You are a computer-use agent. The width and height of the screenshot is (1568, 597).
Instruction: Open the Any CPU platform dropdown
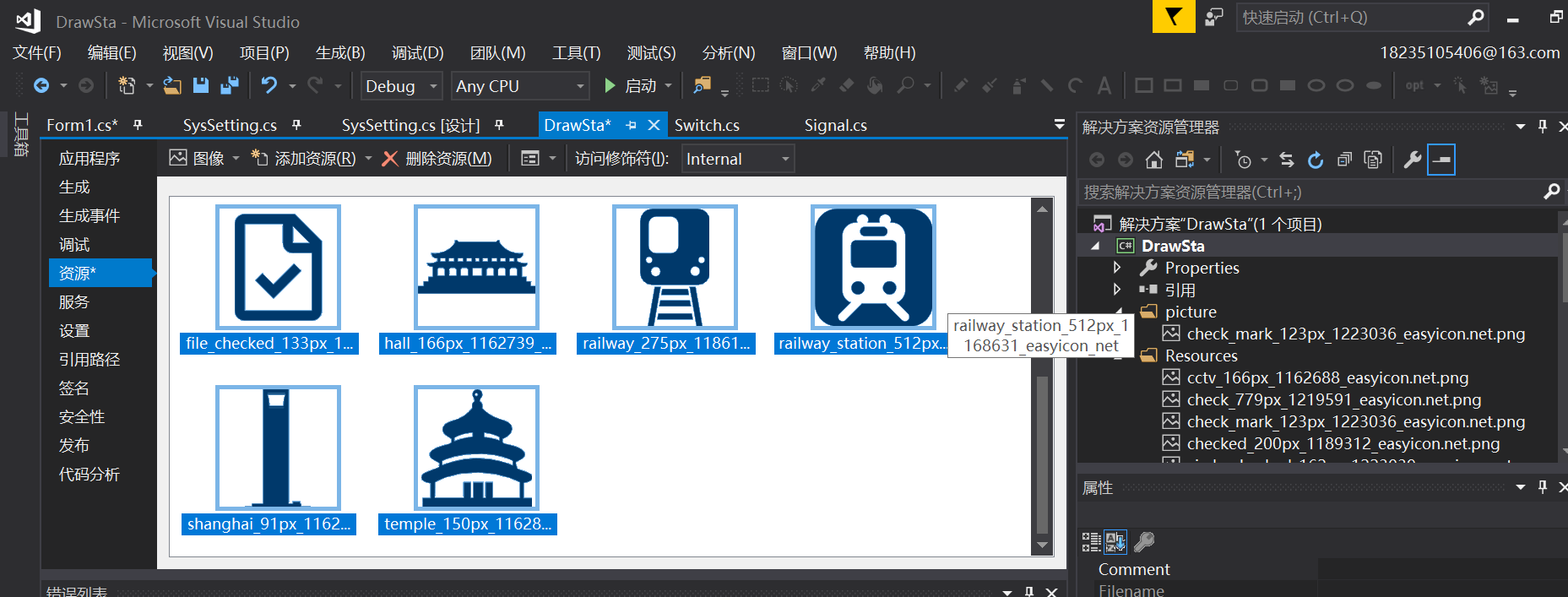point(580,86)
